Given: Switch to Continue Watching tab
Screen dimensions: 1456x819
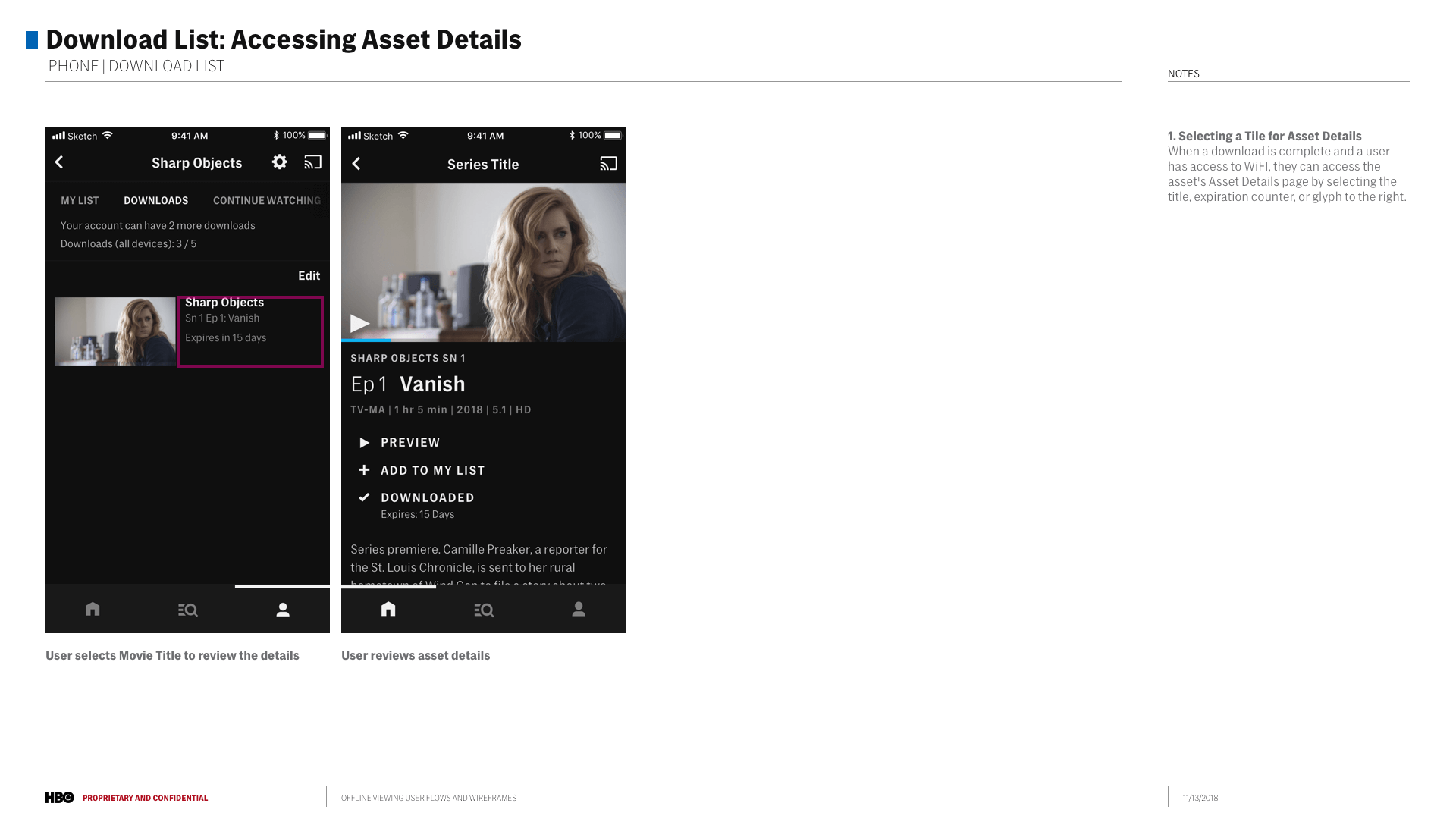Looking at the screenshot, I should pyautogui.click(x=267, y=200).
